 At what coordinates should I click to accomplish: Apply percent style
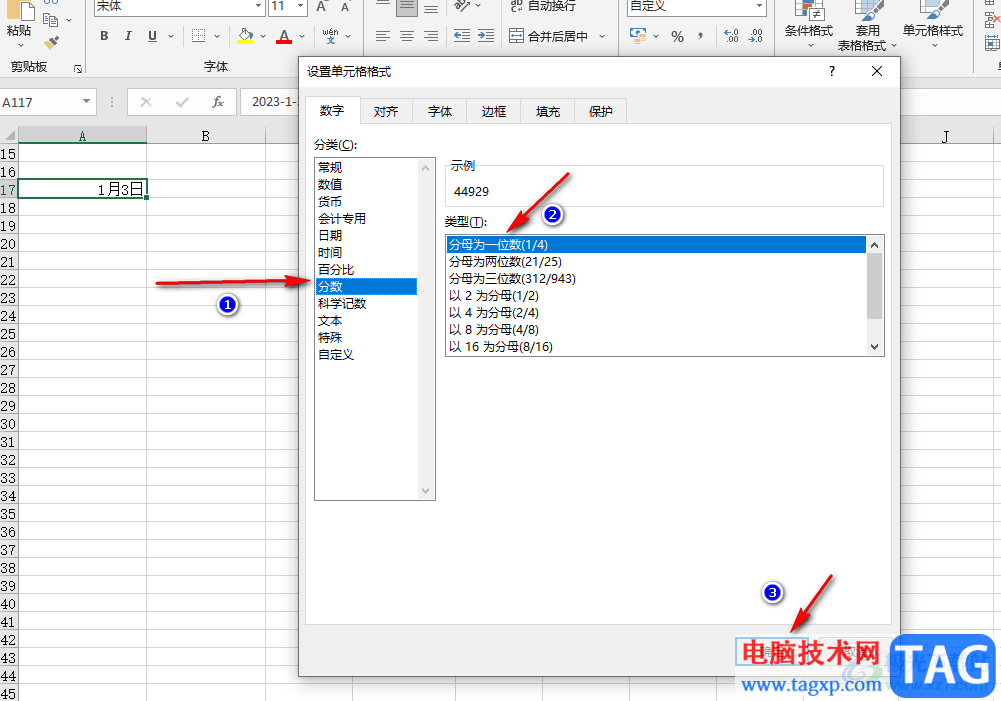coord(677,36)
